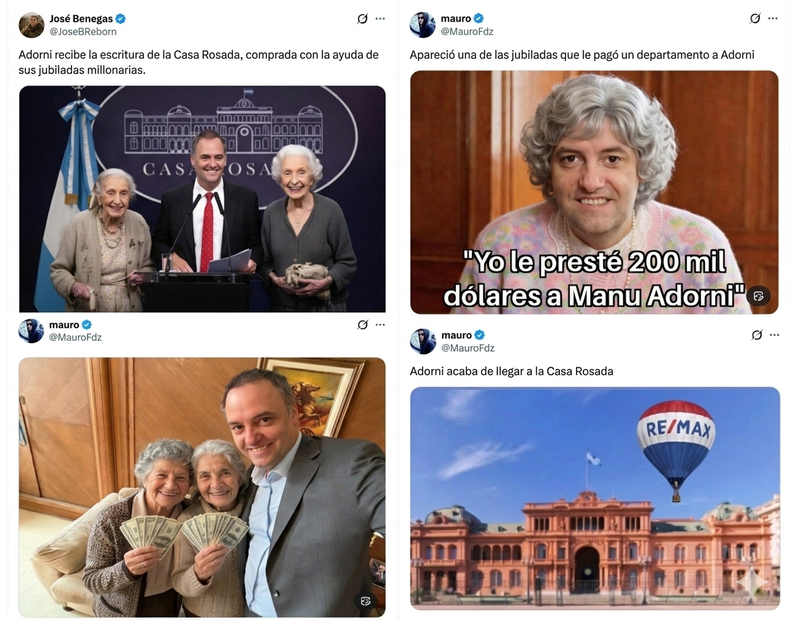Screen dimensions: 790x620
Task: Open three-dot menu on Casa Rosada balloon tweet
Action: [x=774, y=335]
